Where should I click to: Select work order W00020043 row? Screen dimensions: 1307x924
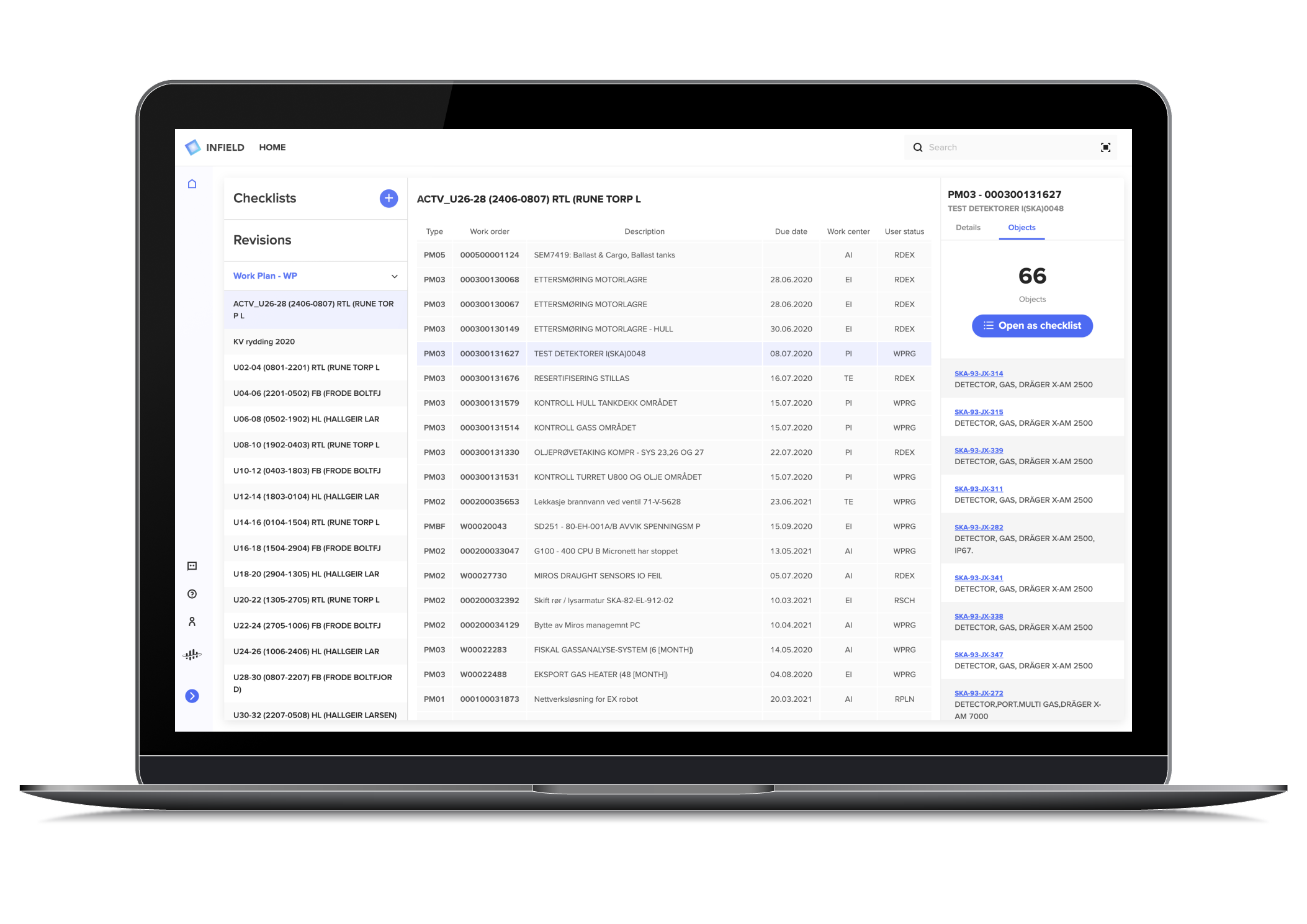674,526
